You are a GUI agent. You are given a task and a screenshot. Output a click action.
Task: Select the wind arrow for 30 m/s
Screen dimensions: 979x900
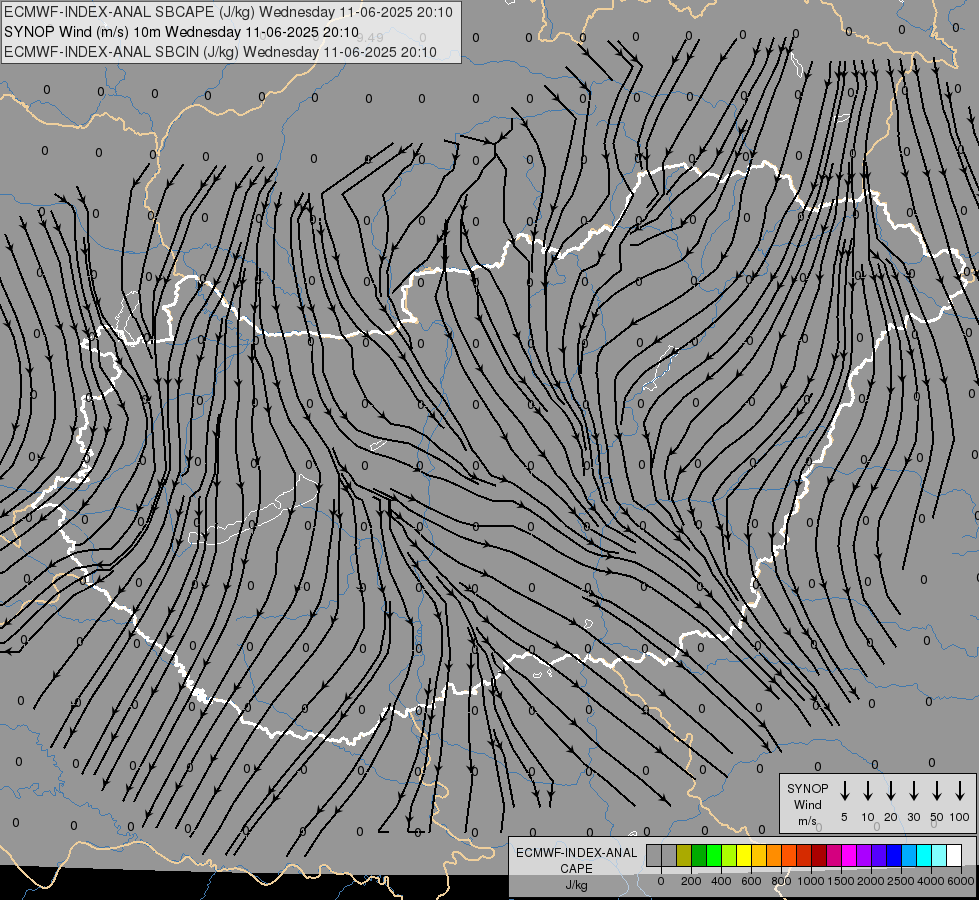[913, 791]
